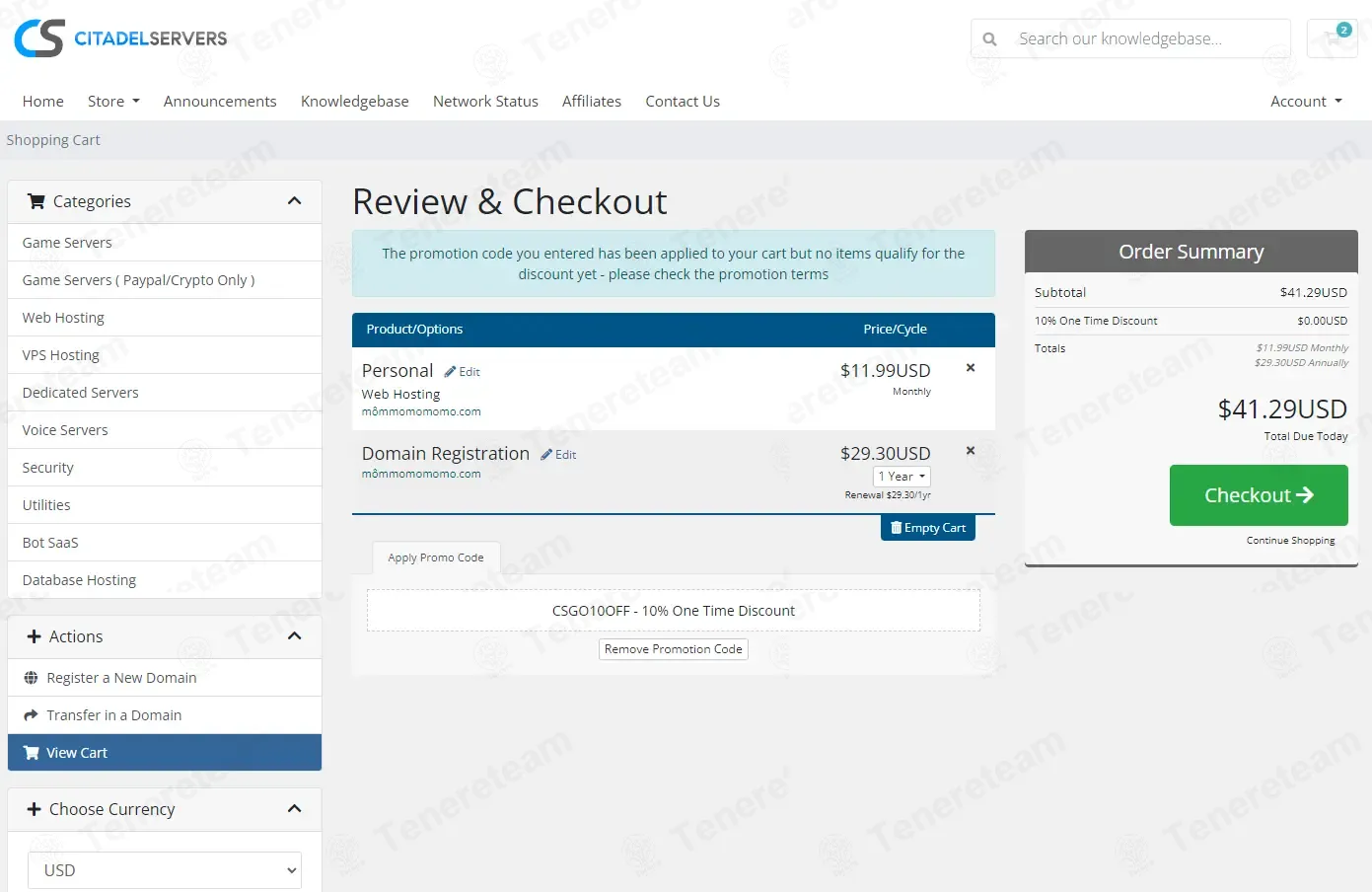Viewport: 1372px width, 892px height.
Task: Click the pencil Edit icon for Domain Registration
Action: [546, 455]
